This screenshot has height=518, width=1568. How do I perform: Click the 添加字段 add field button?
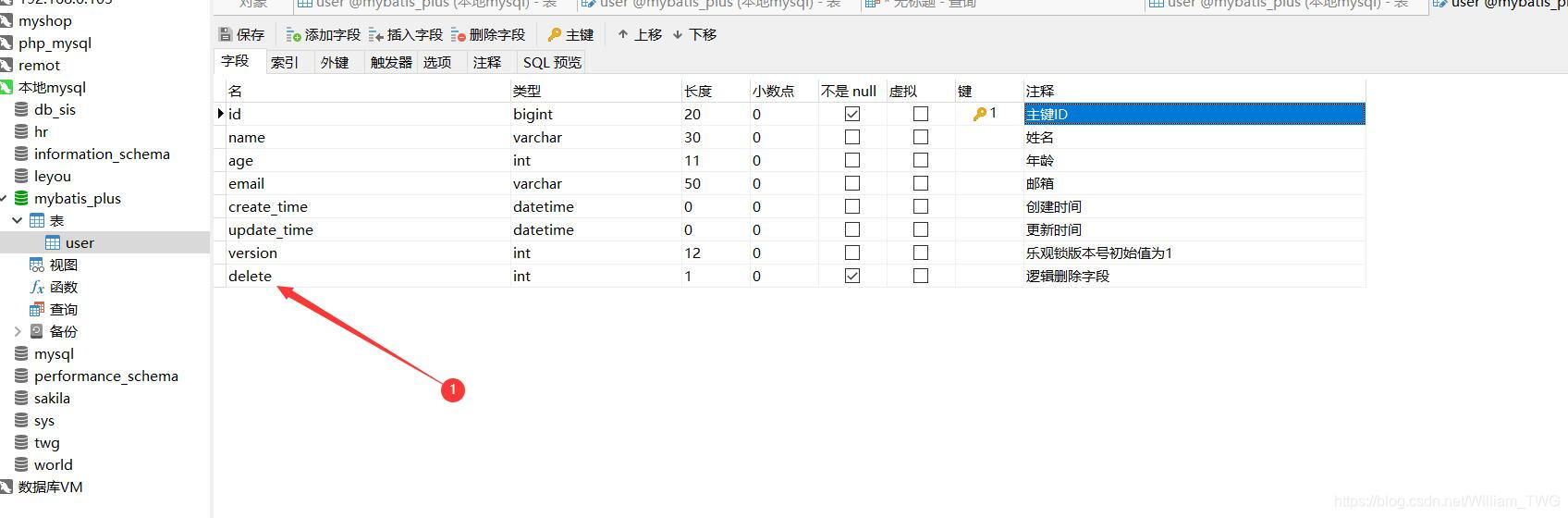[324, 34]
